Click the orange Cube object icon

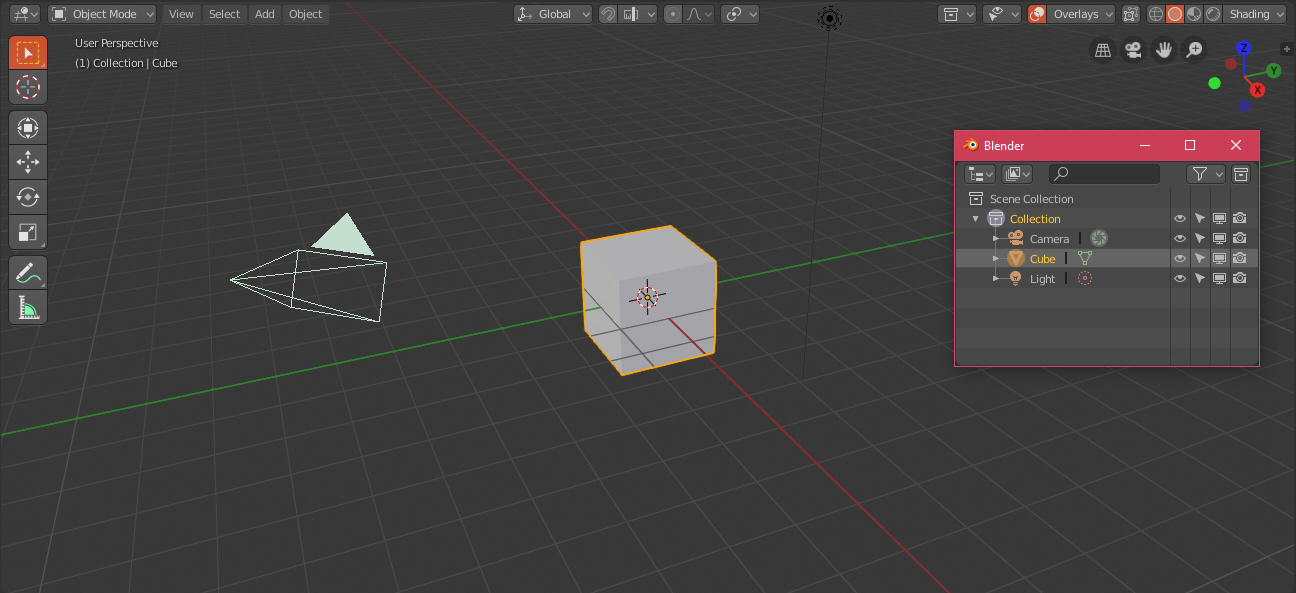[1016, 258]
